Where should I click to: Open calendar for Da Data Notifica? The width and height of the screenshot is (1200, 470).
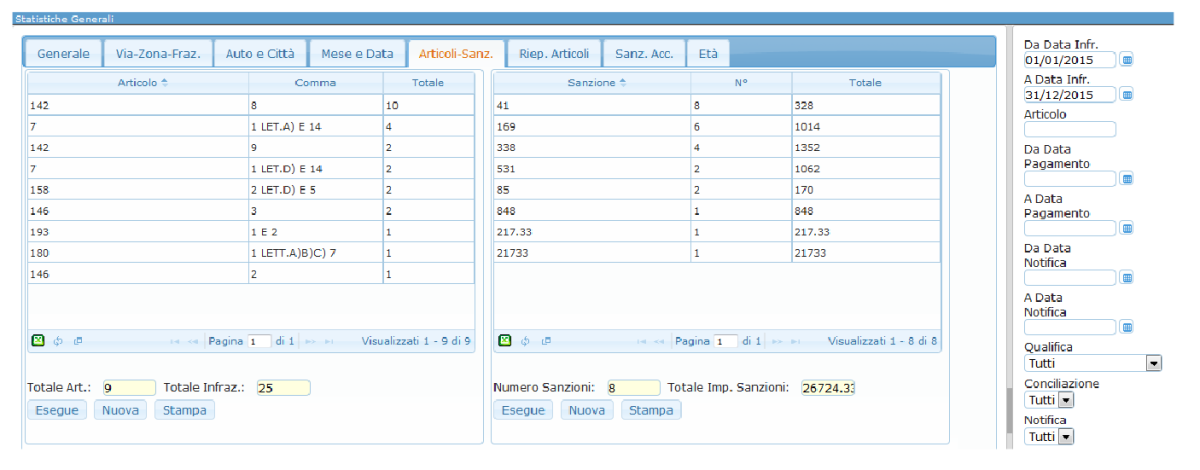coord(1127,278)
